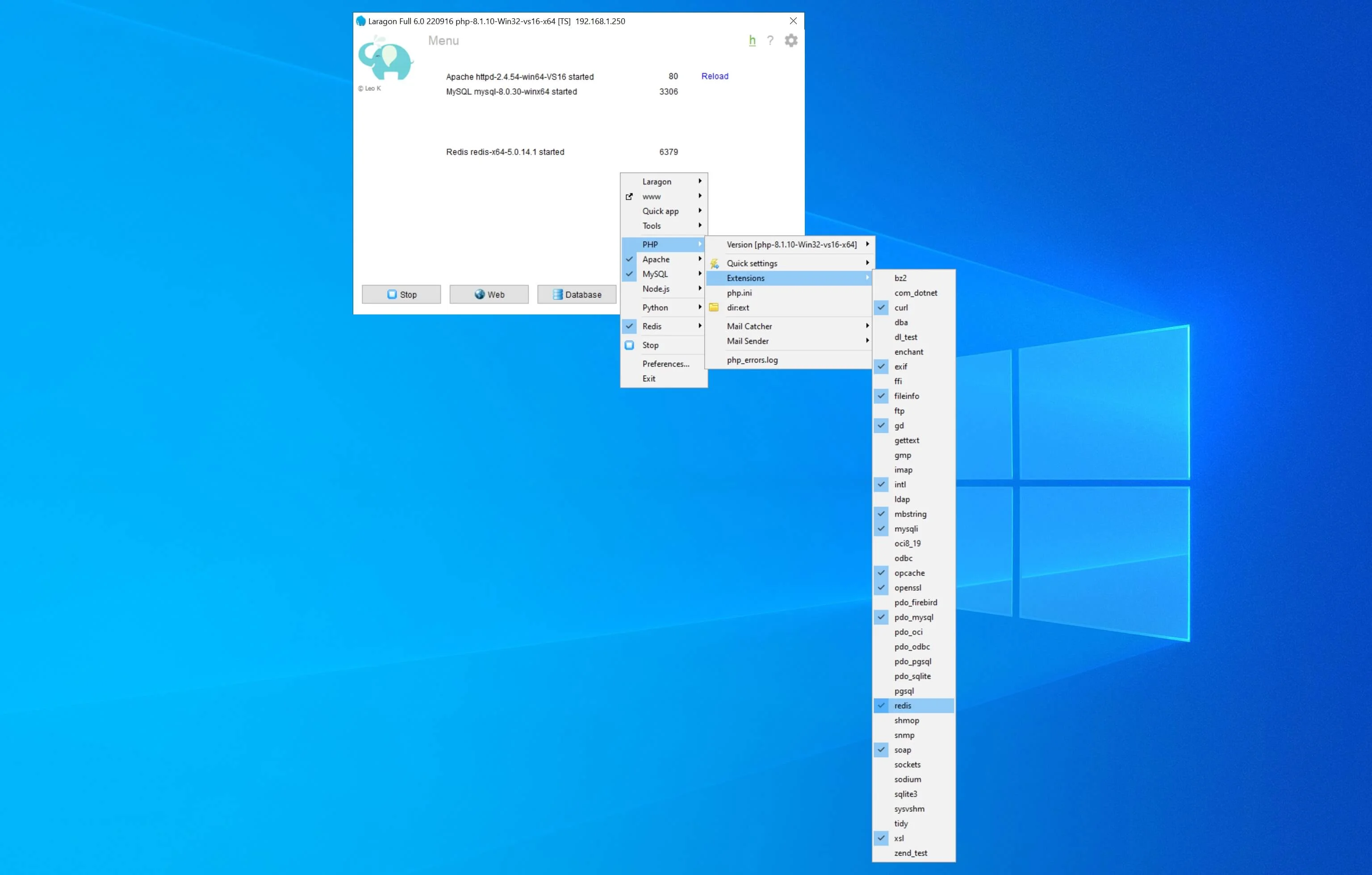This screenshot has width=1372, height=875.
Task: Toggle the fileinfo extension off
Action: point(914,396)
